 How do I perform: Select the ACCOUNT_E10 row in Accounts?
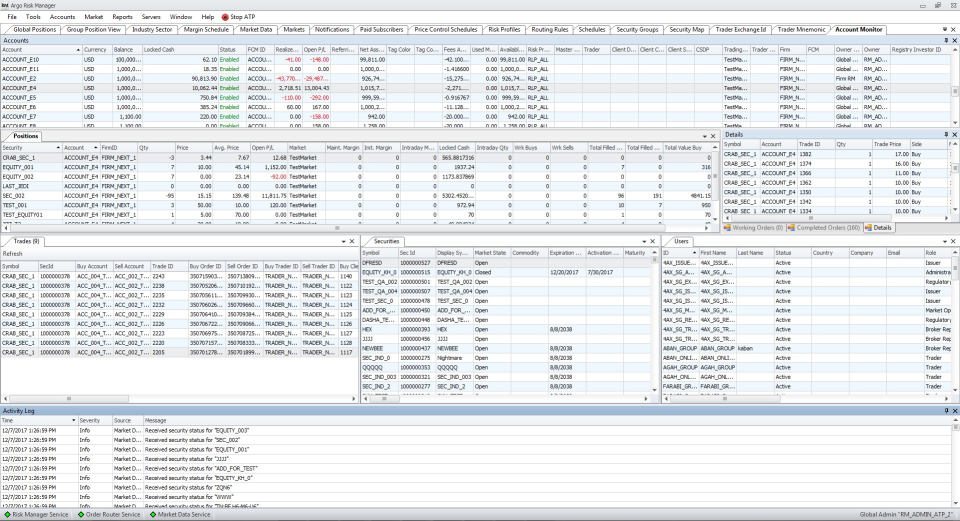[x=475, y=59]
